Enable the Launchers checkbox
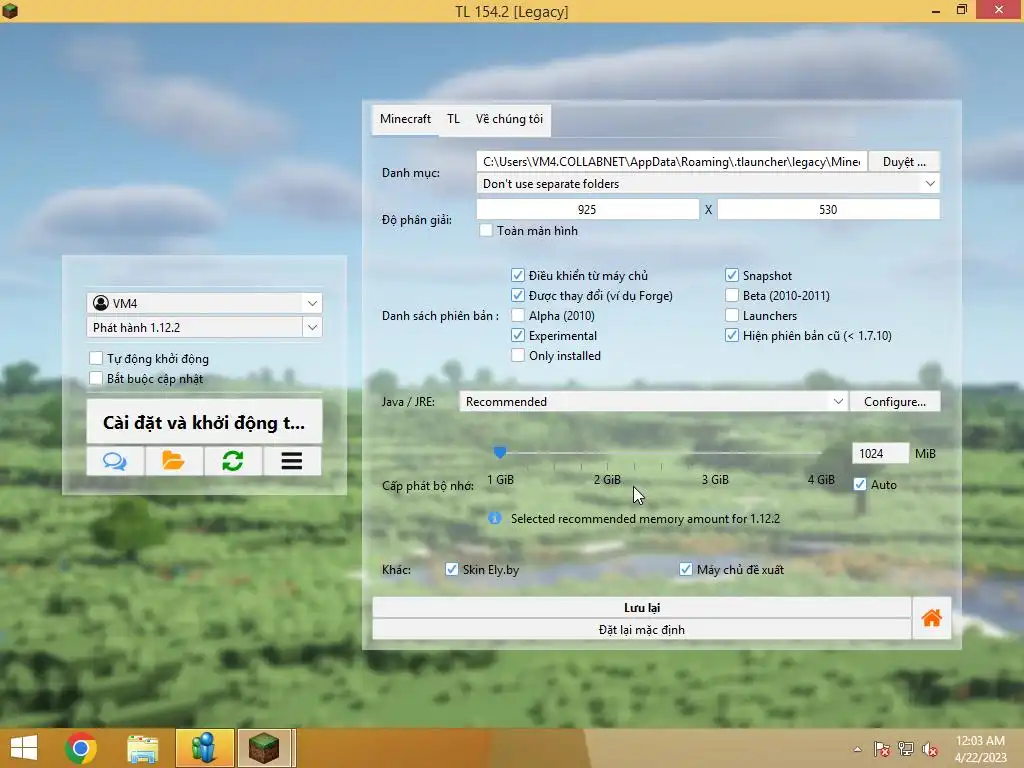 (731, 315)
